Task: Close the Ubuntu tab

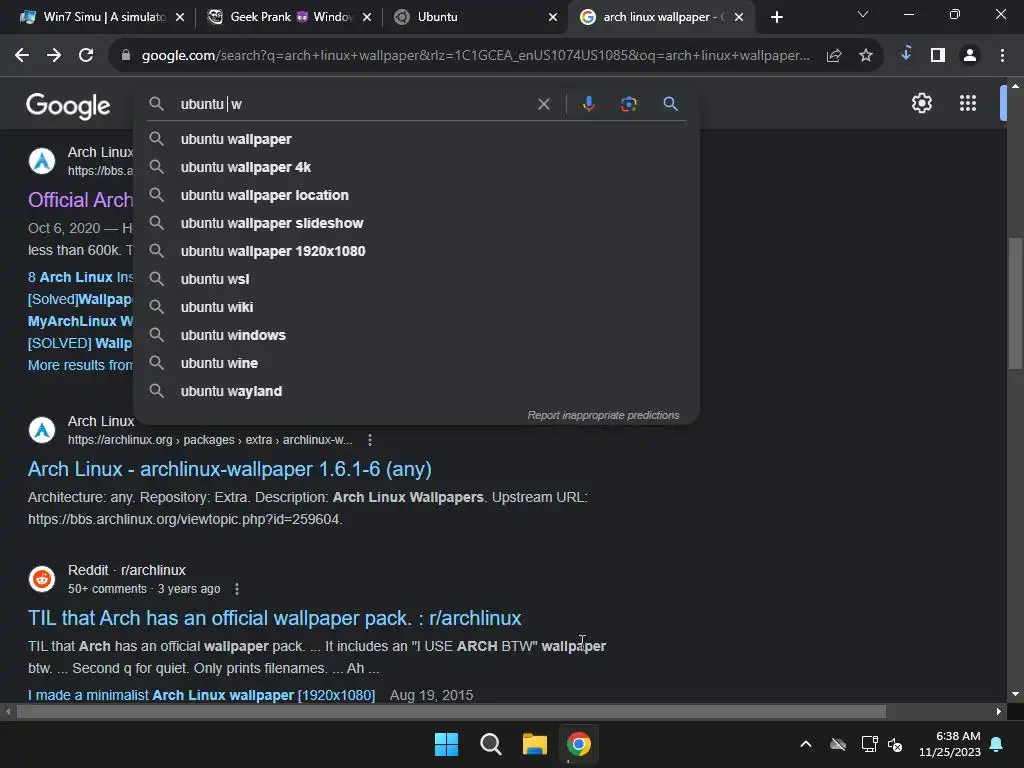Action: pos(552,18)
